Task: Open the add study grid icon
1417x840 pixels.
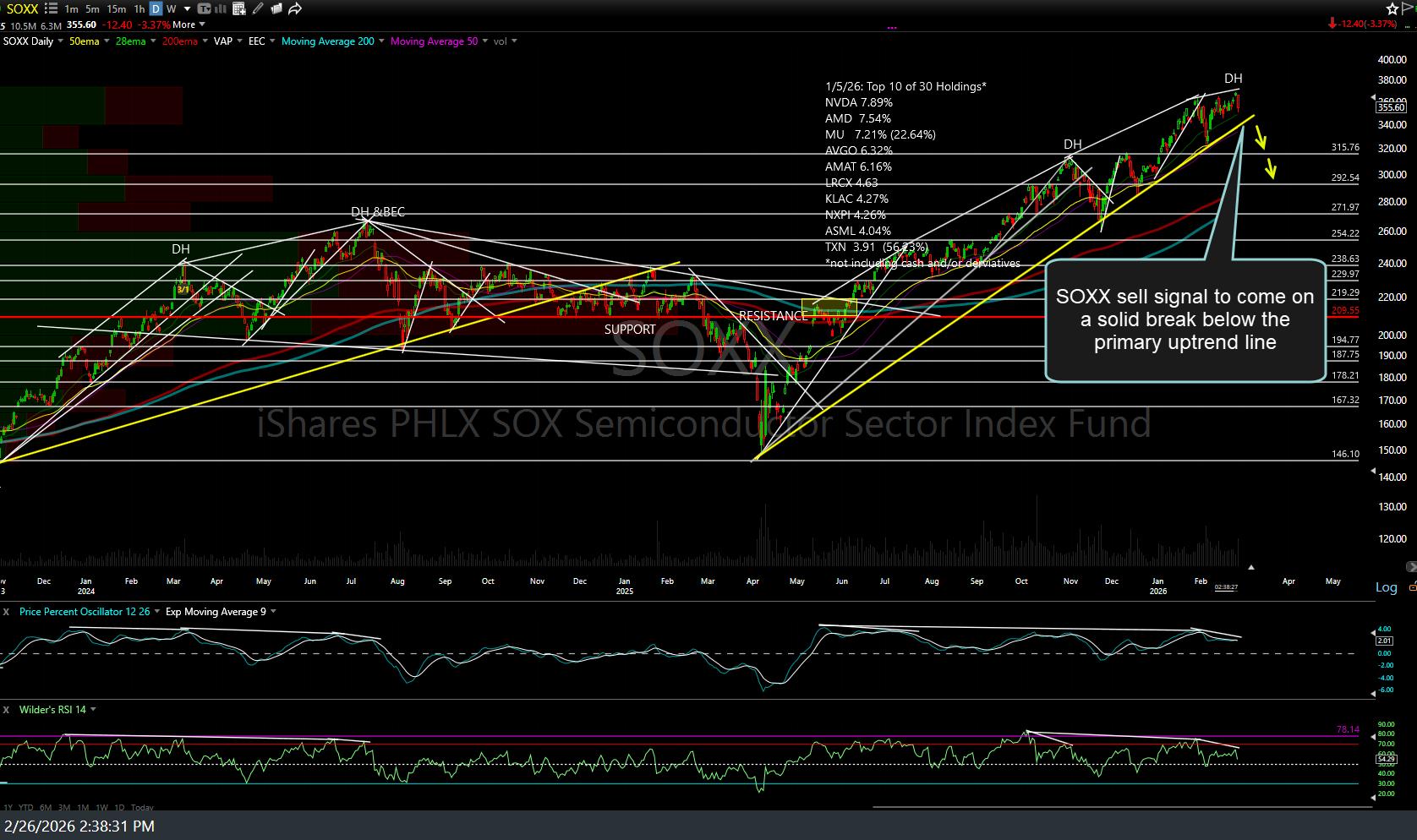Action: (x=238, y=9)
